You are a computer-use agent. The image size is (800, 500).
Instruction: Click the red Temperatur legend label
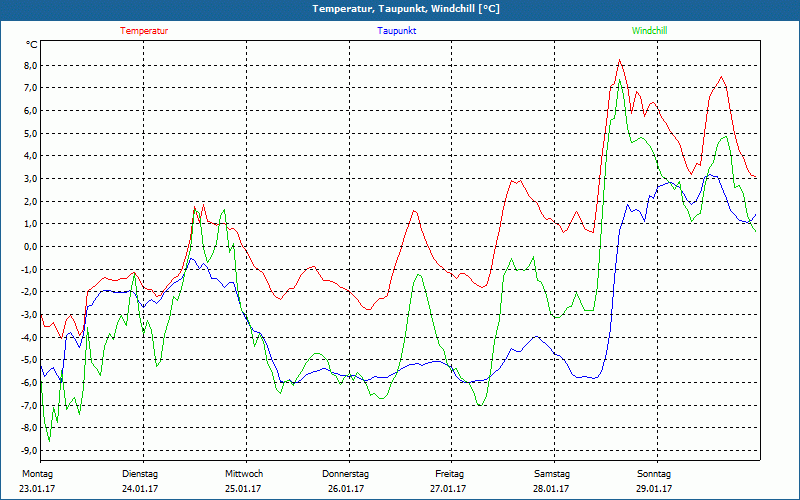click(144, 31)
